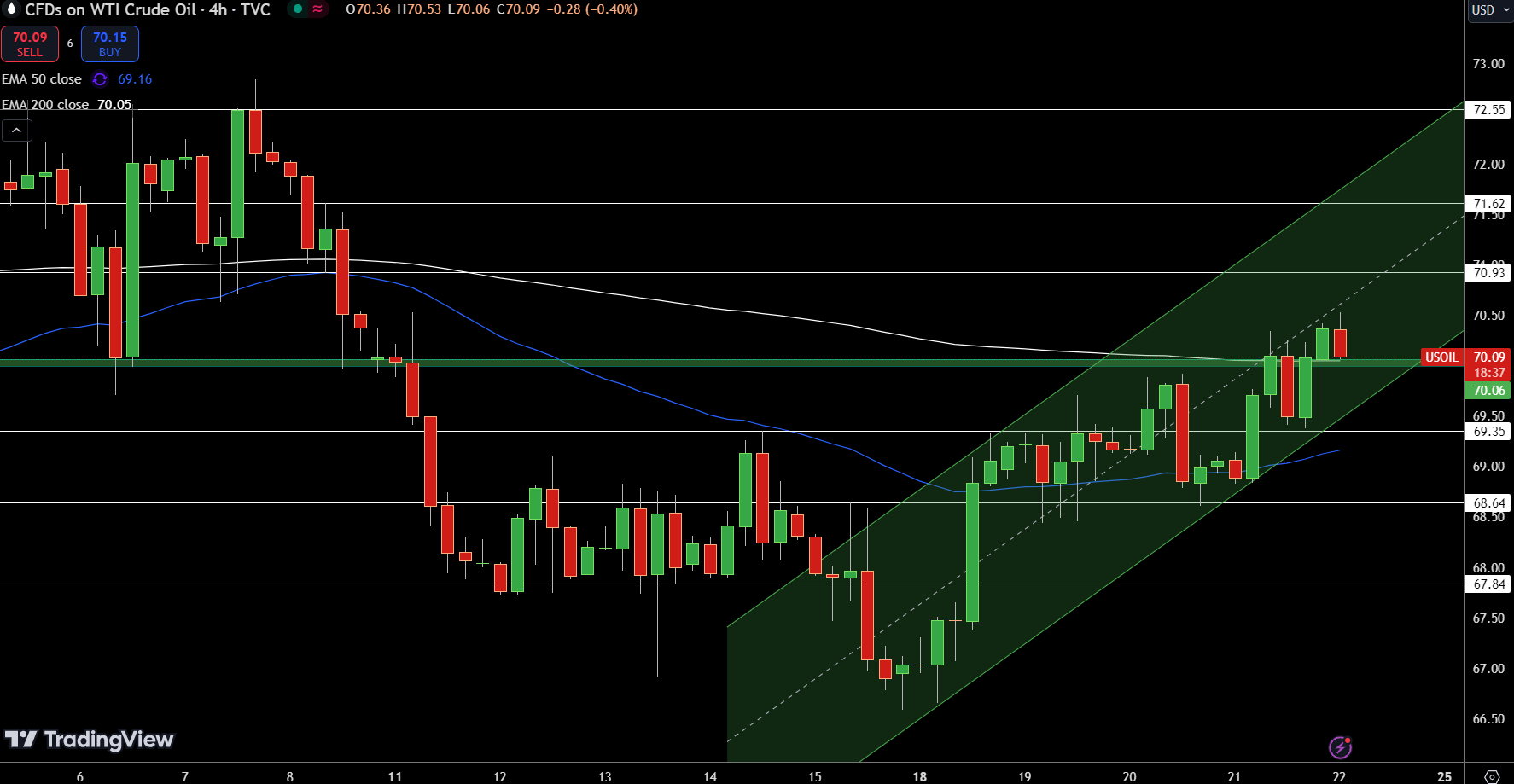Click the -0.28 (-0.40%) change value
Screen dimensions: 1514x784
[592, 9]
